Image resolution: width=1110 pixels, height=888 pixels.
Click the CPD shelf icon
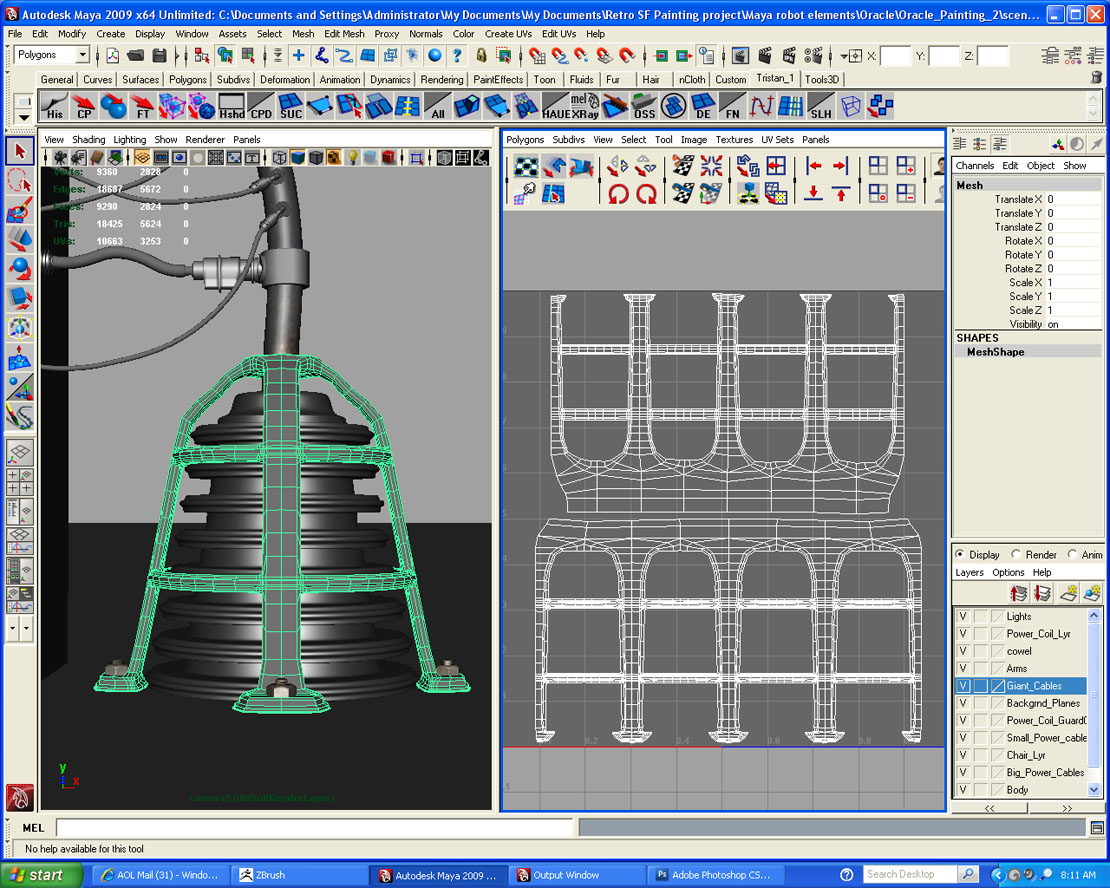(261, 105)
